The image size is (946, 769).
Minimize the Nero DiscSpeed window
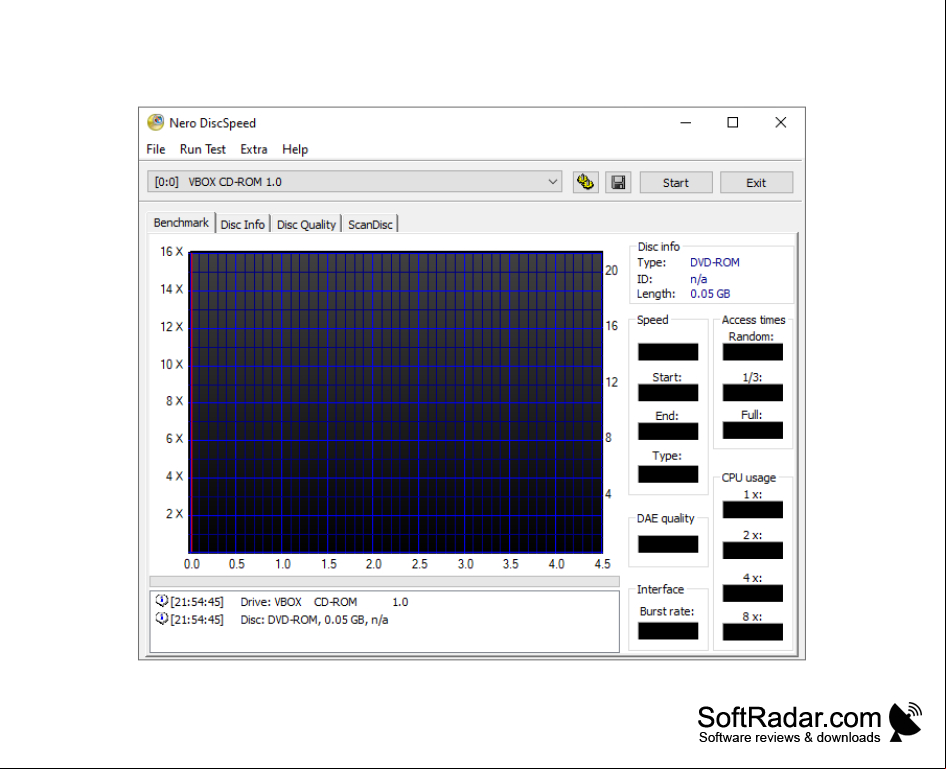point(685,122)
